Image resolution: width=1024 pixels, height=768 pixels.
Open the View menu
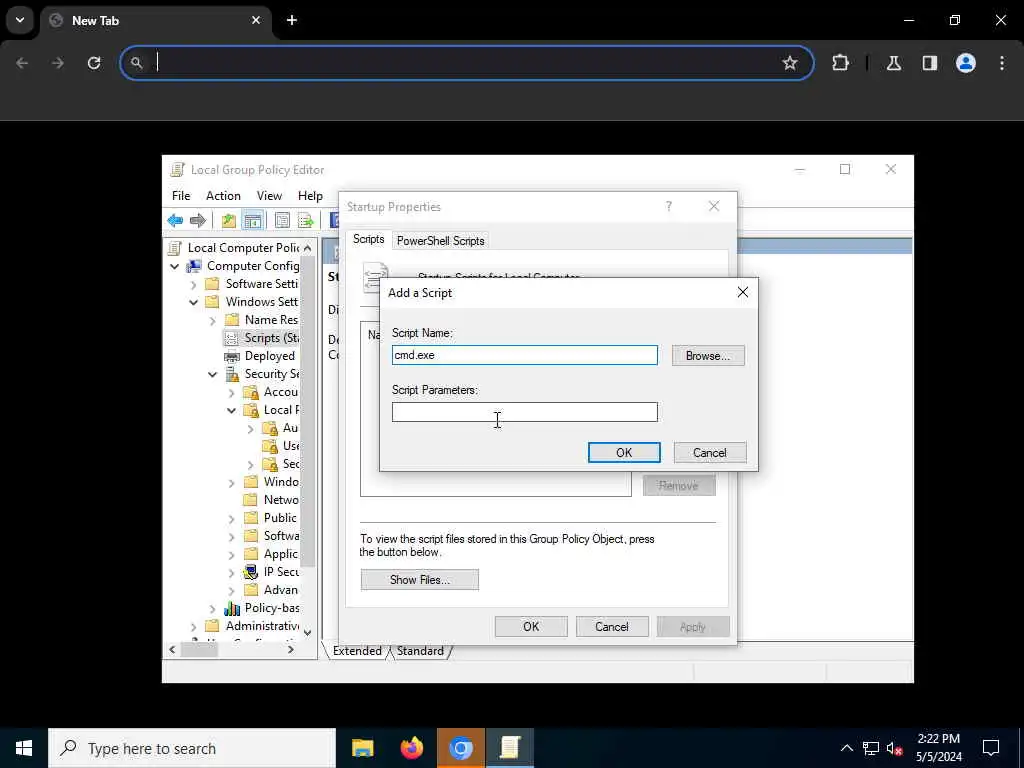point(269,196)
